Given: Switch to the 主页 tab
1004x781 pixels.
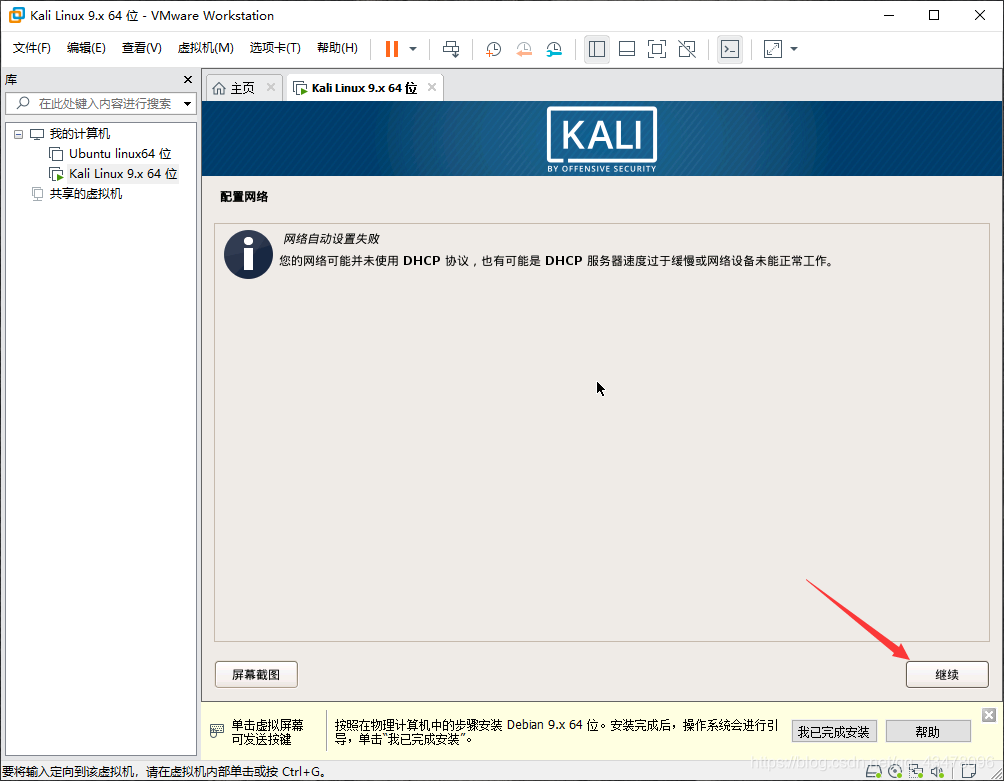Looking at the screenshot, I should click(x=240, y=87).
